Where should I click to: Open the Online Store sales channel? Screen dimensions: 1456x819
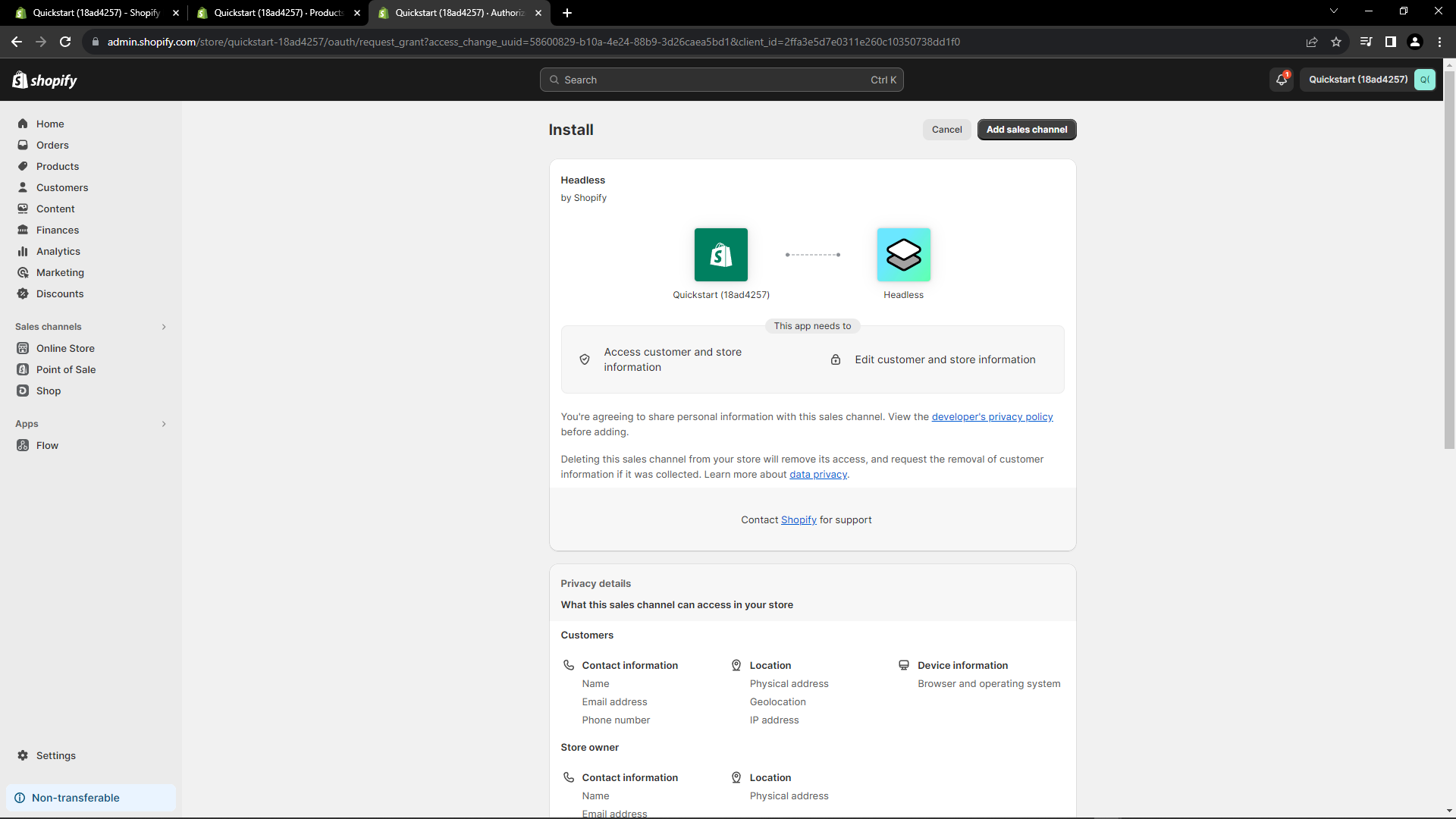64,348
